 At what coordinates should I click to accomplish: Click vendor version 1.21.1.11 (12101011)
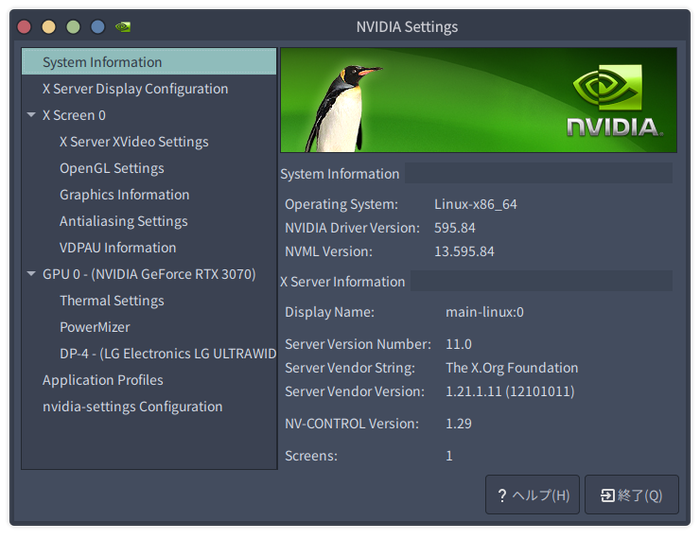point(510,391)
